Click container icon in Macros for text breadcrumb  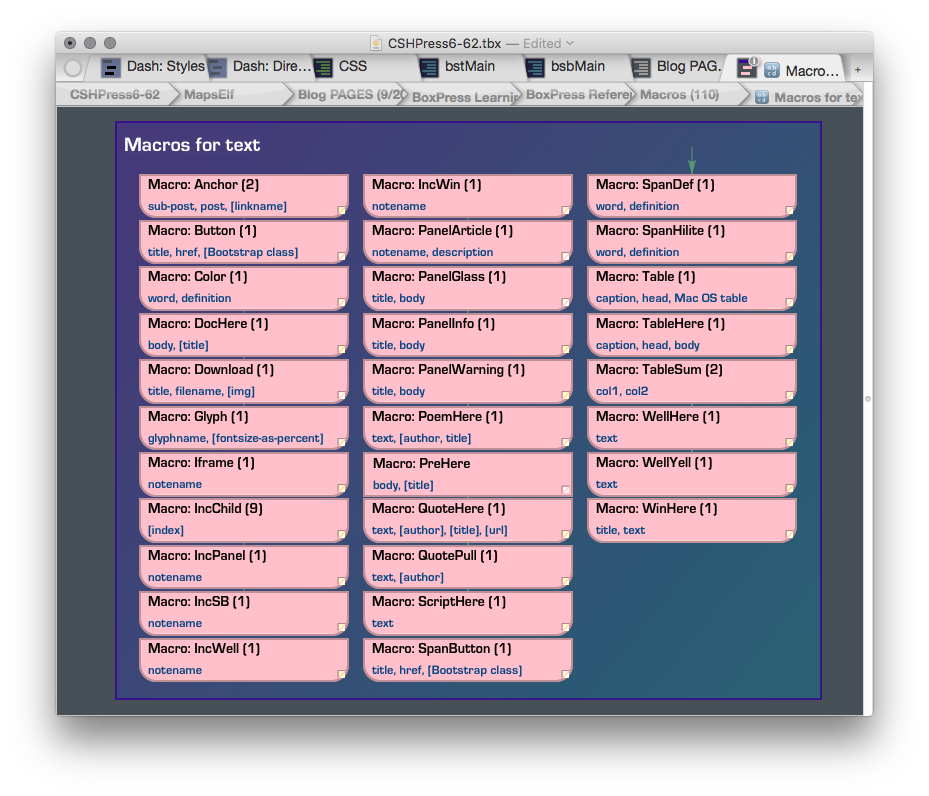[x=762, y=97]
